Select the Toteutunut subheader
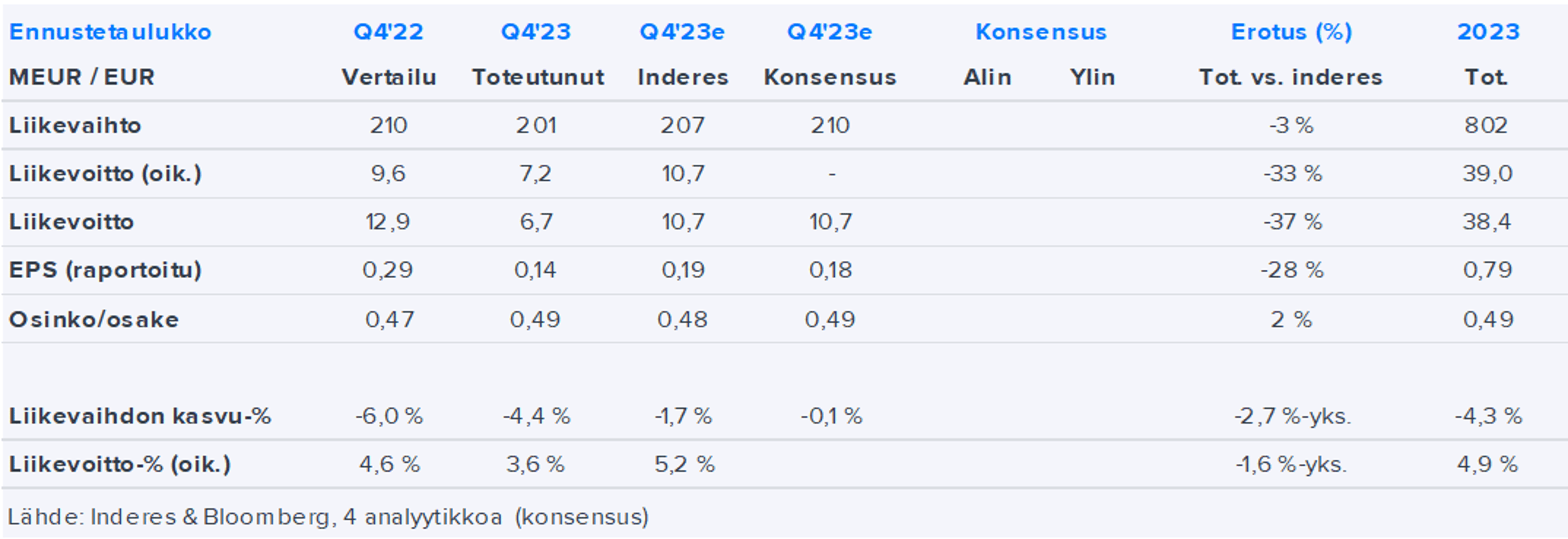The width and height of the screenshot is (1568, 539). pos(537,77)
